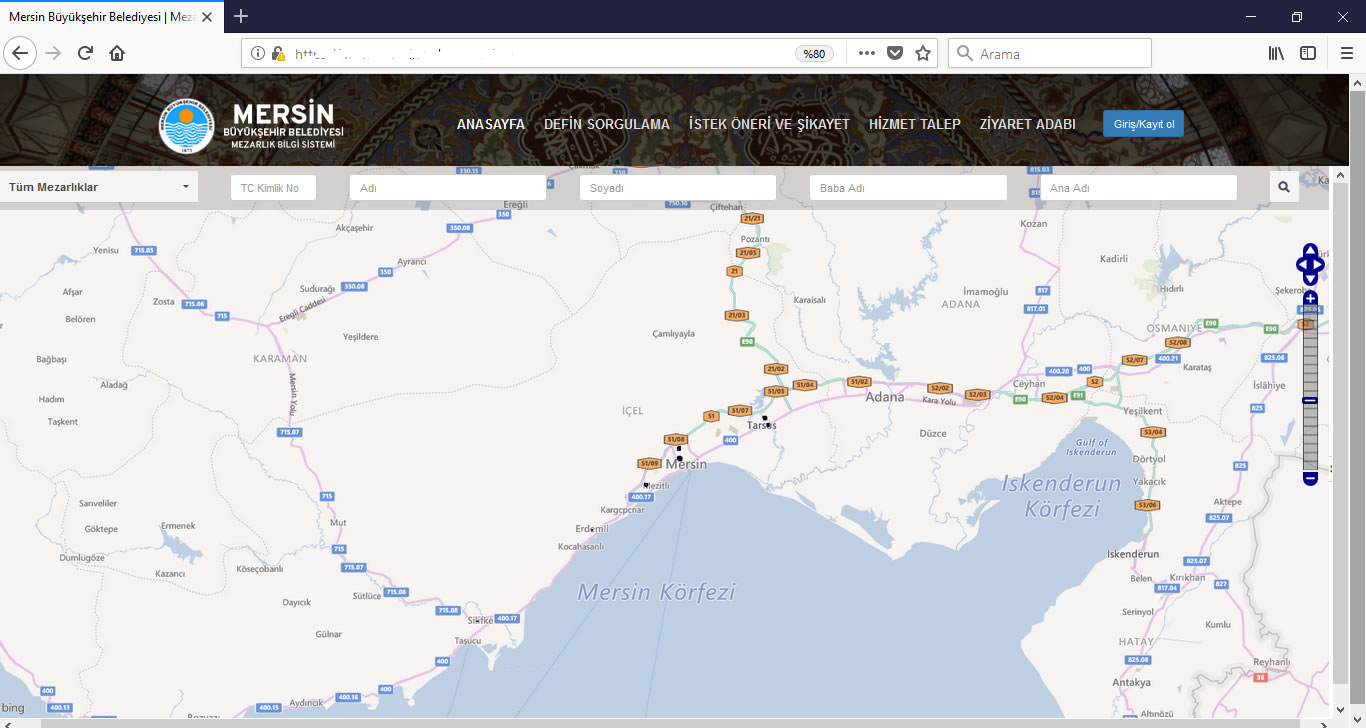Click the Arama browser search box
The width and height of the screenshot is (1366, 728).
pos(1050,53)
